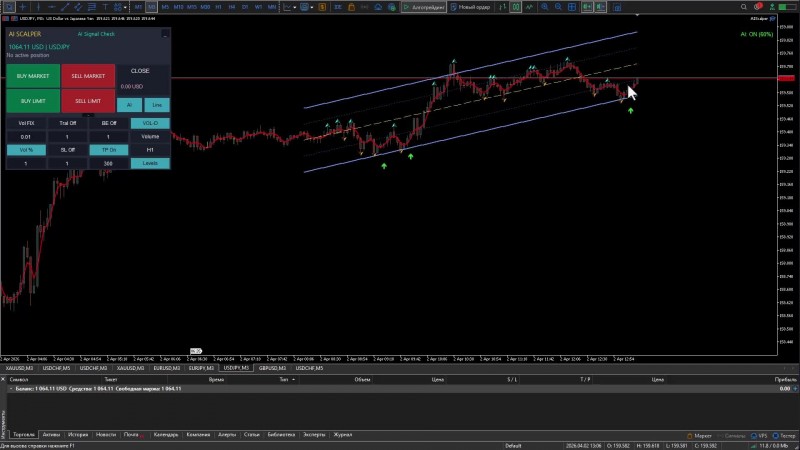Open the shapes tool dropdown arrow
This screenshot has width=800, height=450.
click(125, 7)
